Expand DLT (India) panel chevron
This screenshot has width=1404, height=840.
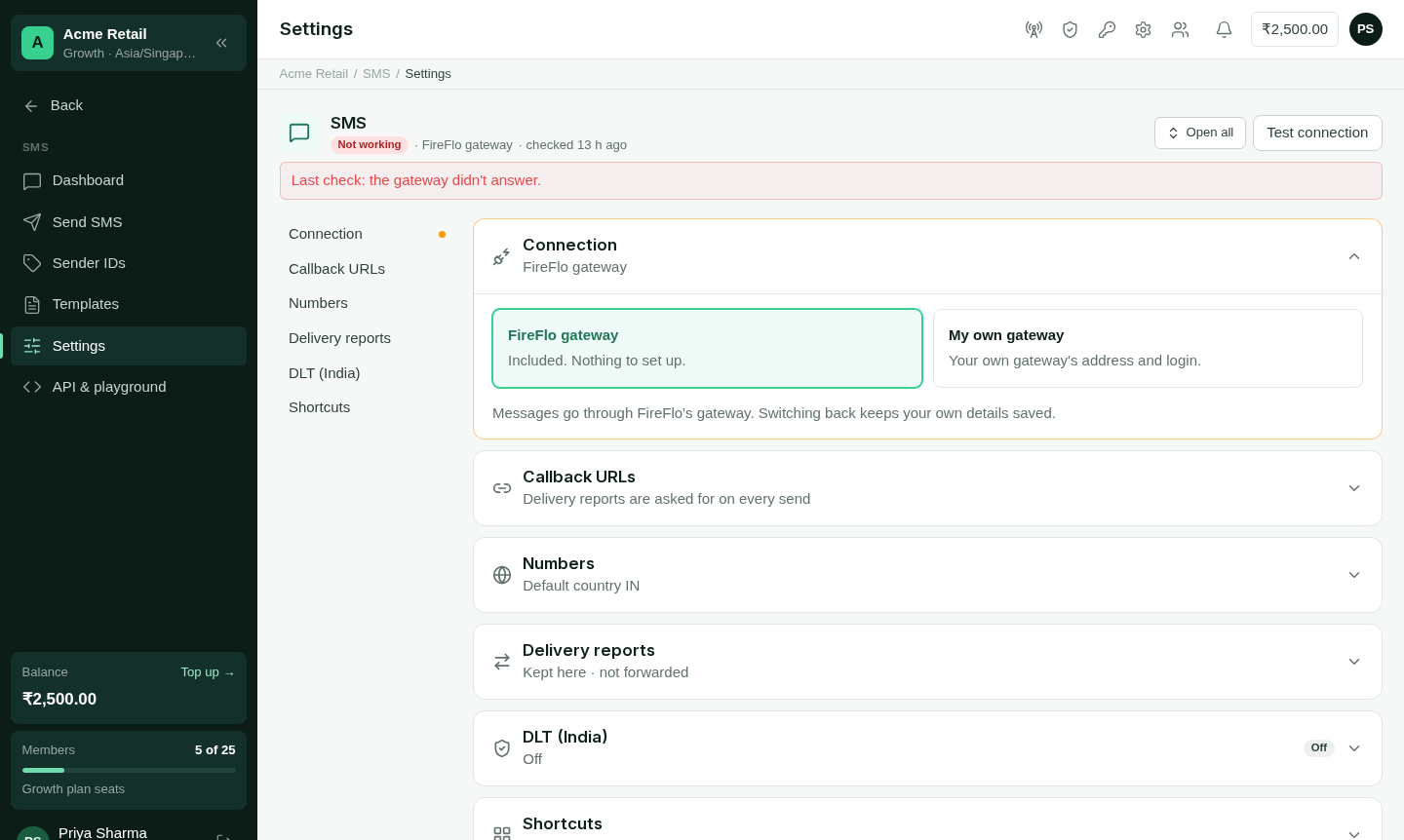tap(1354, 748)
